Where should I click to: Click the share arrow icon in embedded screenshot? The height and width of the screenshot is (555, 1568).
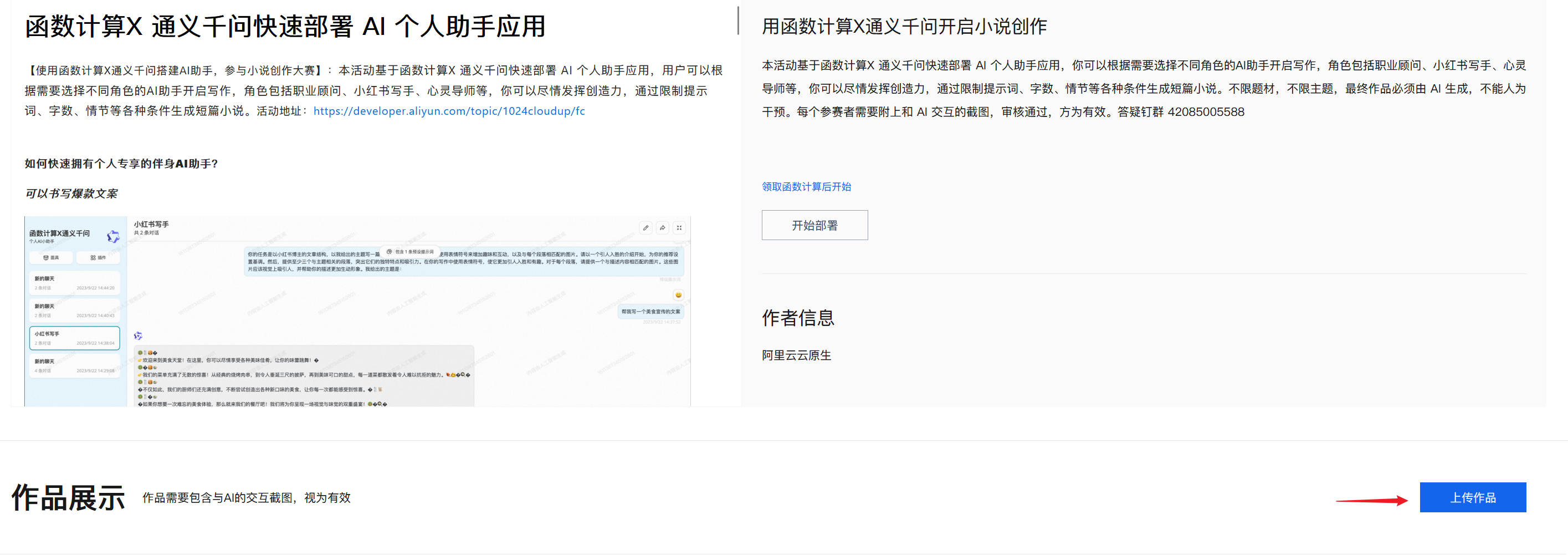click(662, 228)
